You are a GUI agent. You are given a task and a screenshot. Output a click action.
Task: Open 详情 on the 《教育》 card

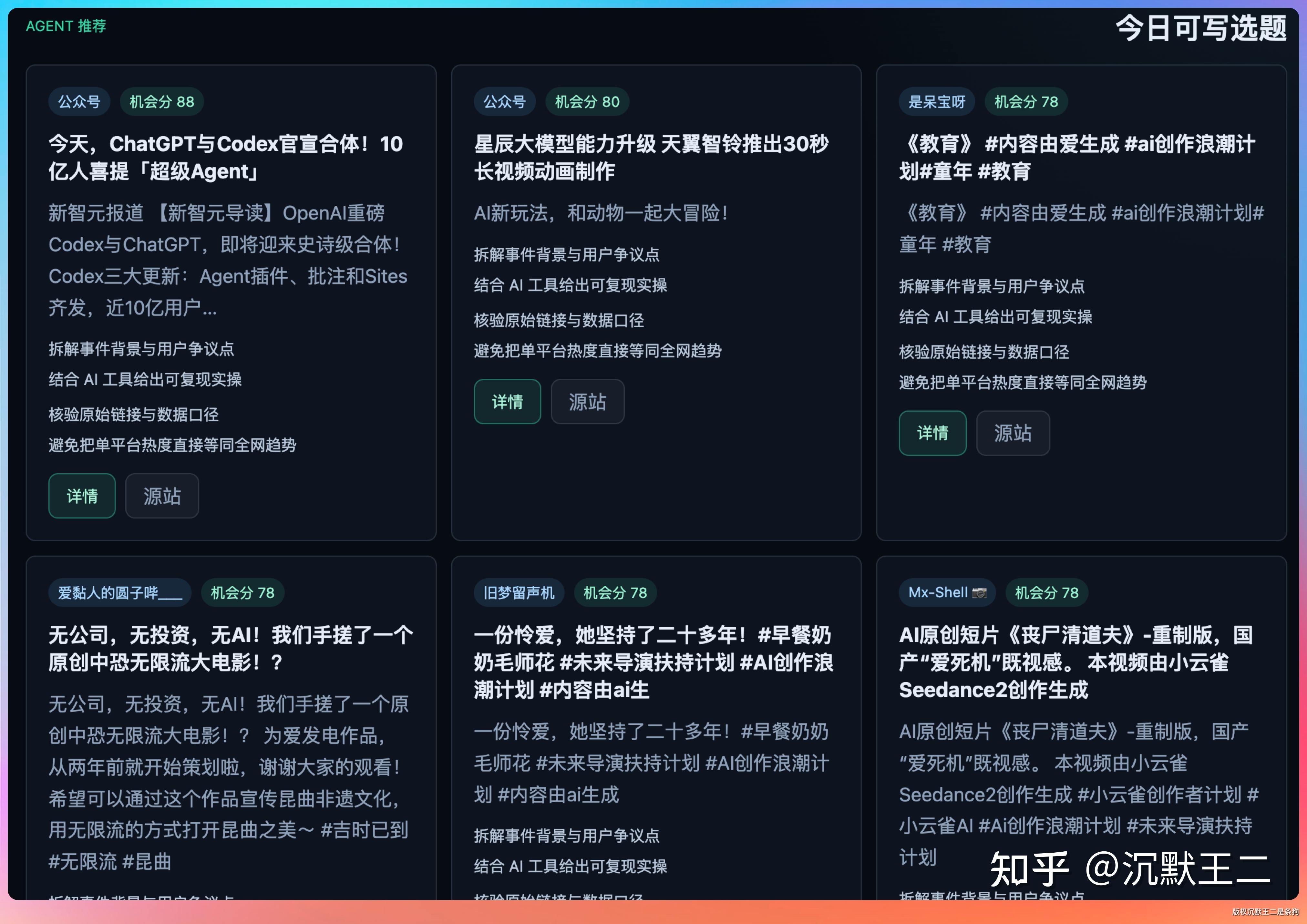932,433
